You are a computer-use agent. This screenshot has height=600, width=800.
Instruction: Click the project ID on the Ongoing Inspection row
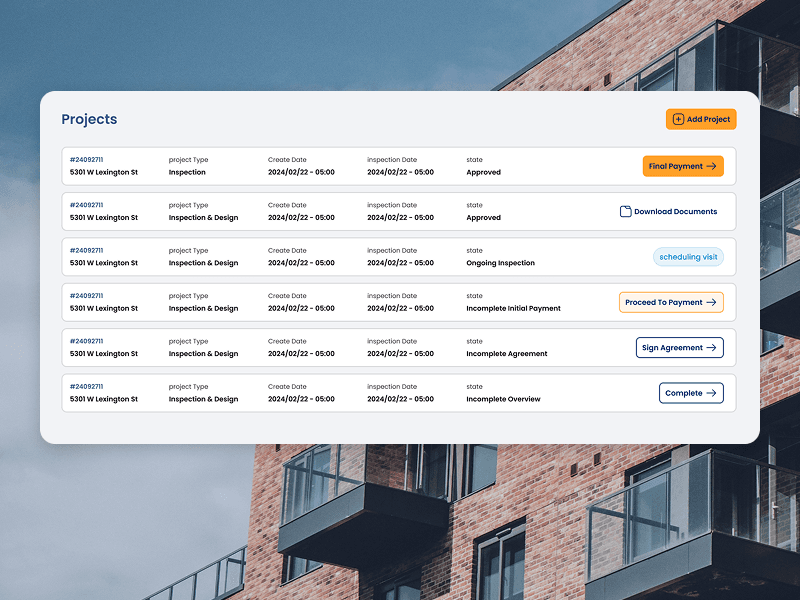click(x=85, y=250)
